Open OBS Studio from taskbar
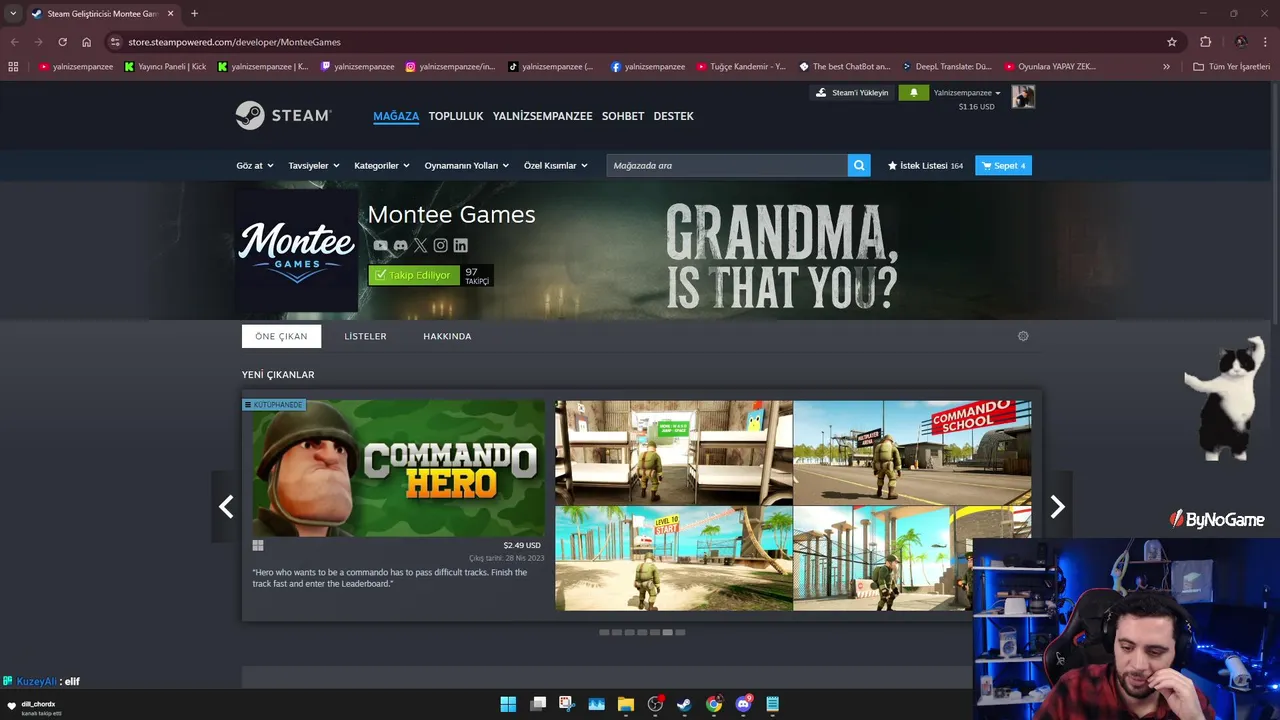Viewport: 1280px width, 720px height. (x=655, y=704)
